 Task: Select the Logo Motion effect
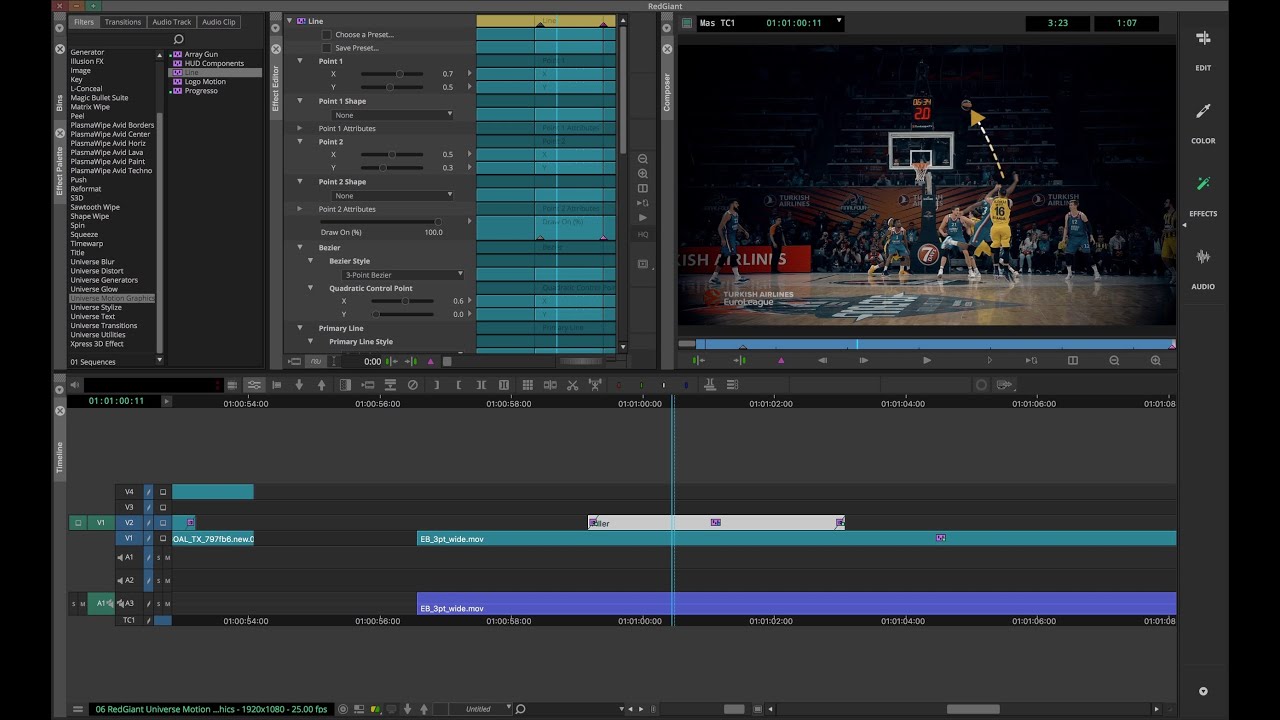click(x=205, y=82)
